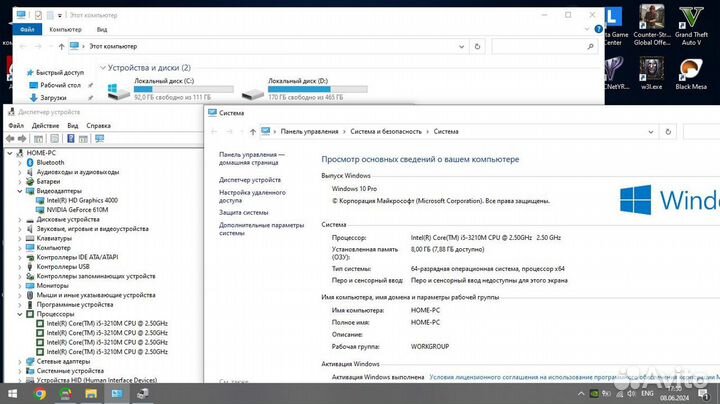Click the refresh button in the System window

coord(668,132)
